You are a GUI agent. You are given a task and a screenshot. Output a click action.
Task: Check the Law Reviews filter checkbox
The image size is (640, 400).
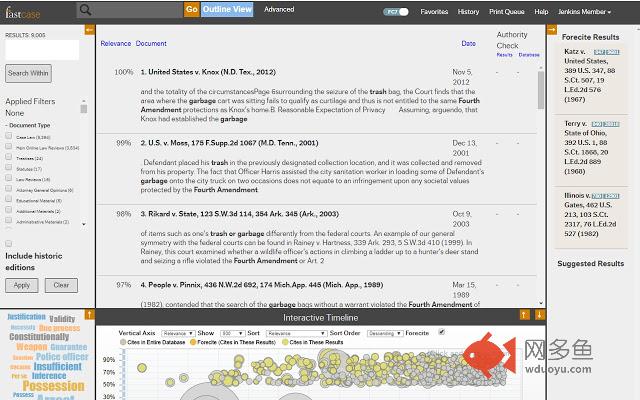pyautogui.click(x=9, y=178)
